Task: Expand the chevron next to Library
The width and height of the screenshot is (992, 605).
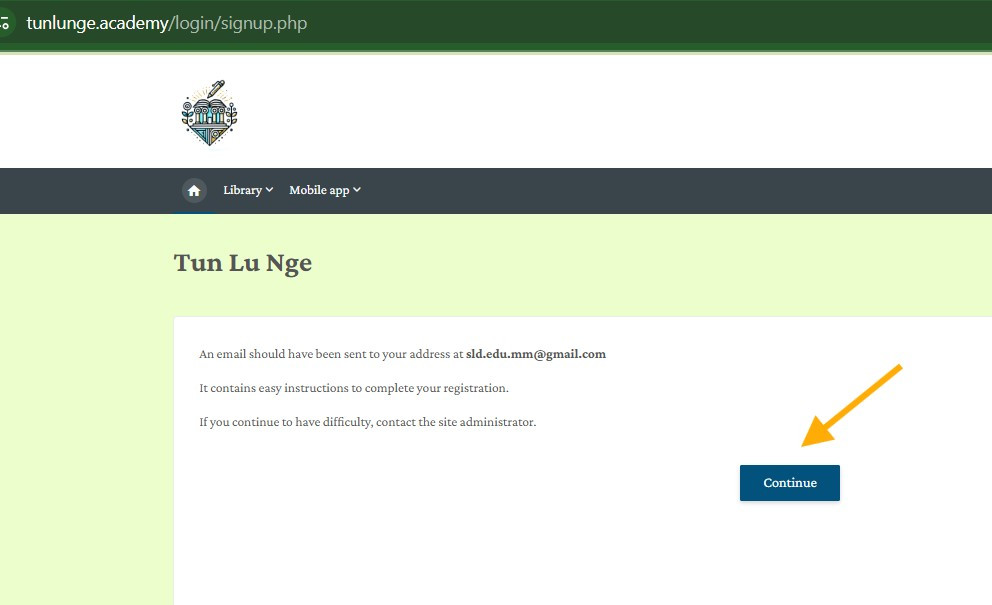Action: 270,190
